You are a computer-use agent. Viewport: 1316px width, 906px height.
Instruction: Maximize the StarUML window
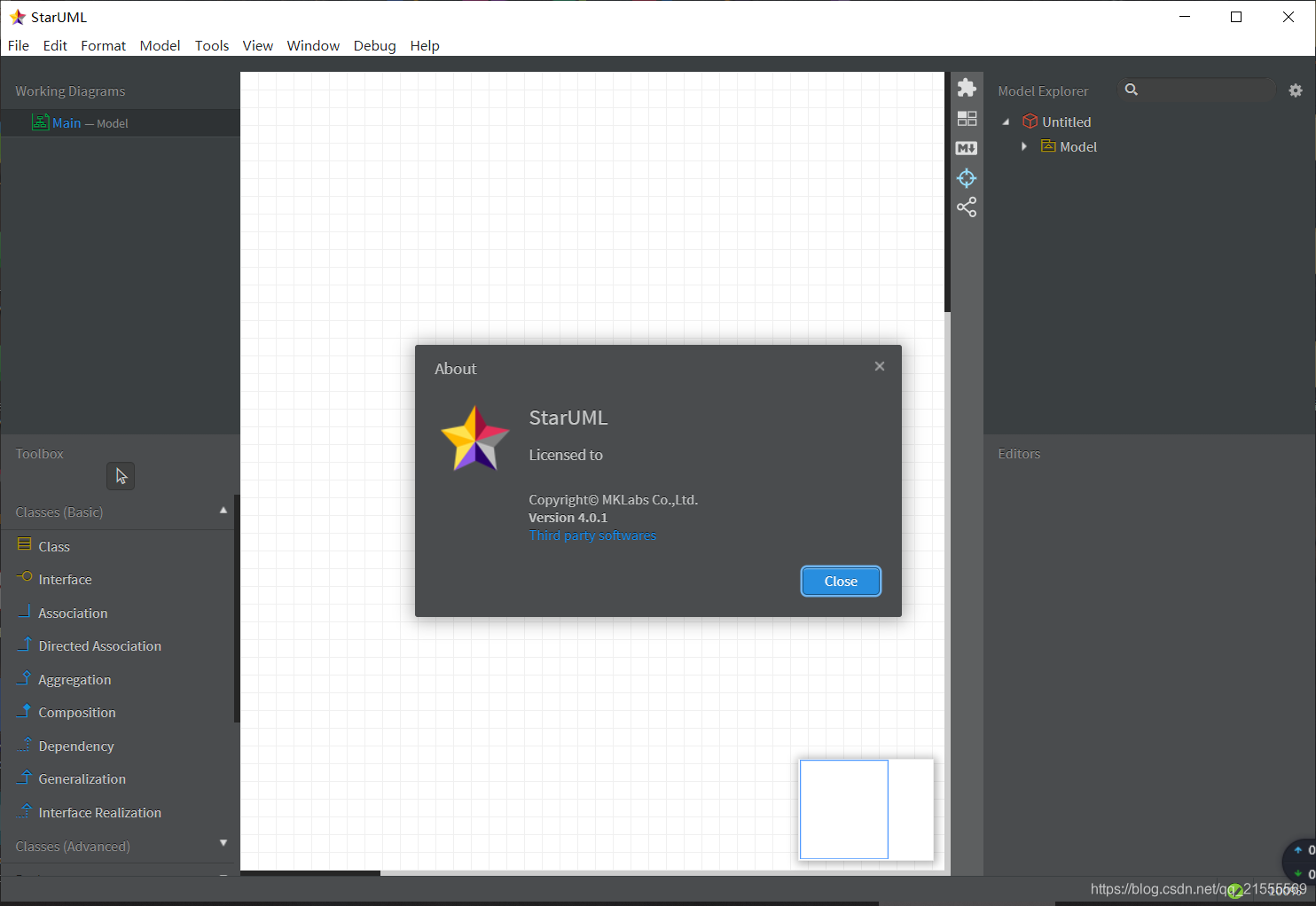coord(1236,17)
